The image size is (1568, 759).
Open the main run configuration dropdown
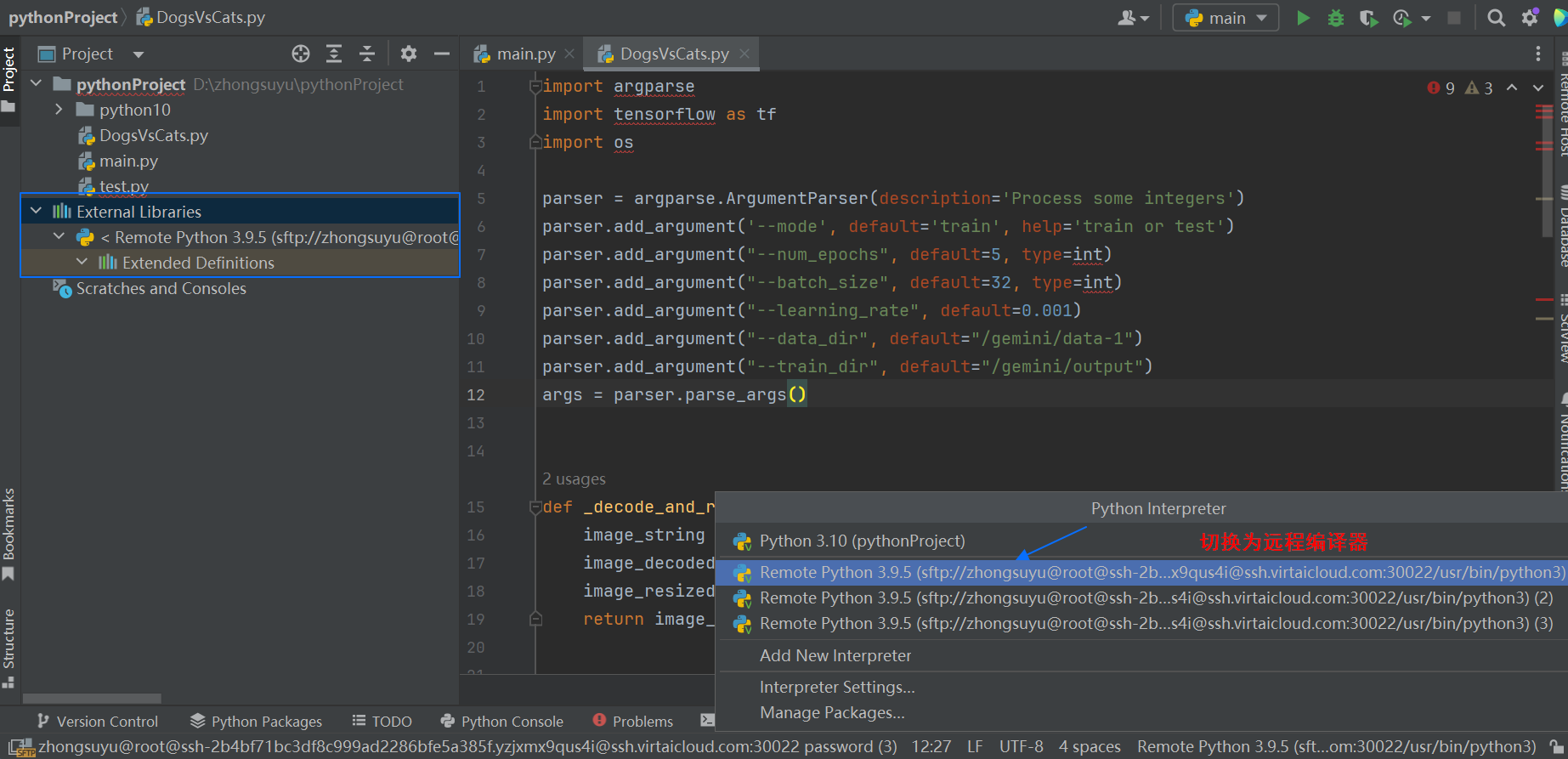1226,18
